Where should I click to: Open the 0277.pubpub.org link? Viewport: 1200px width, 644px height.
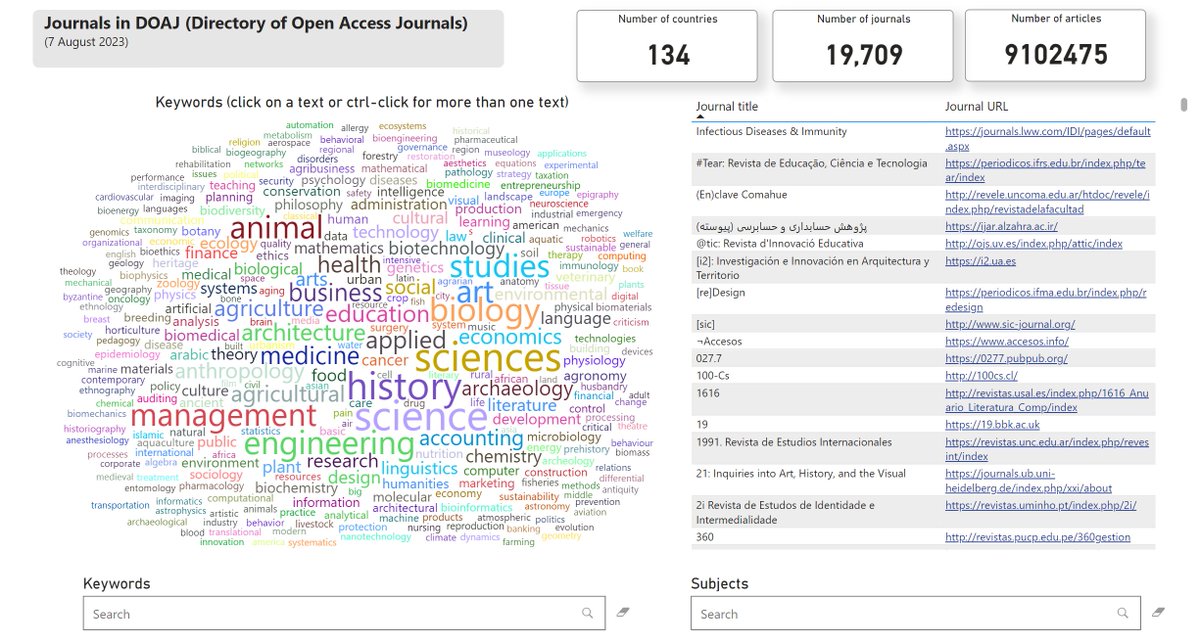pyautogui.click(x=1006, y=358)
